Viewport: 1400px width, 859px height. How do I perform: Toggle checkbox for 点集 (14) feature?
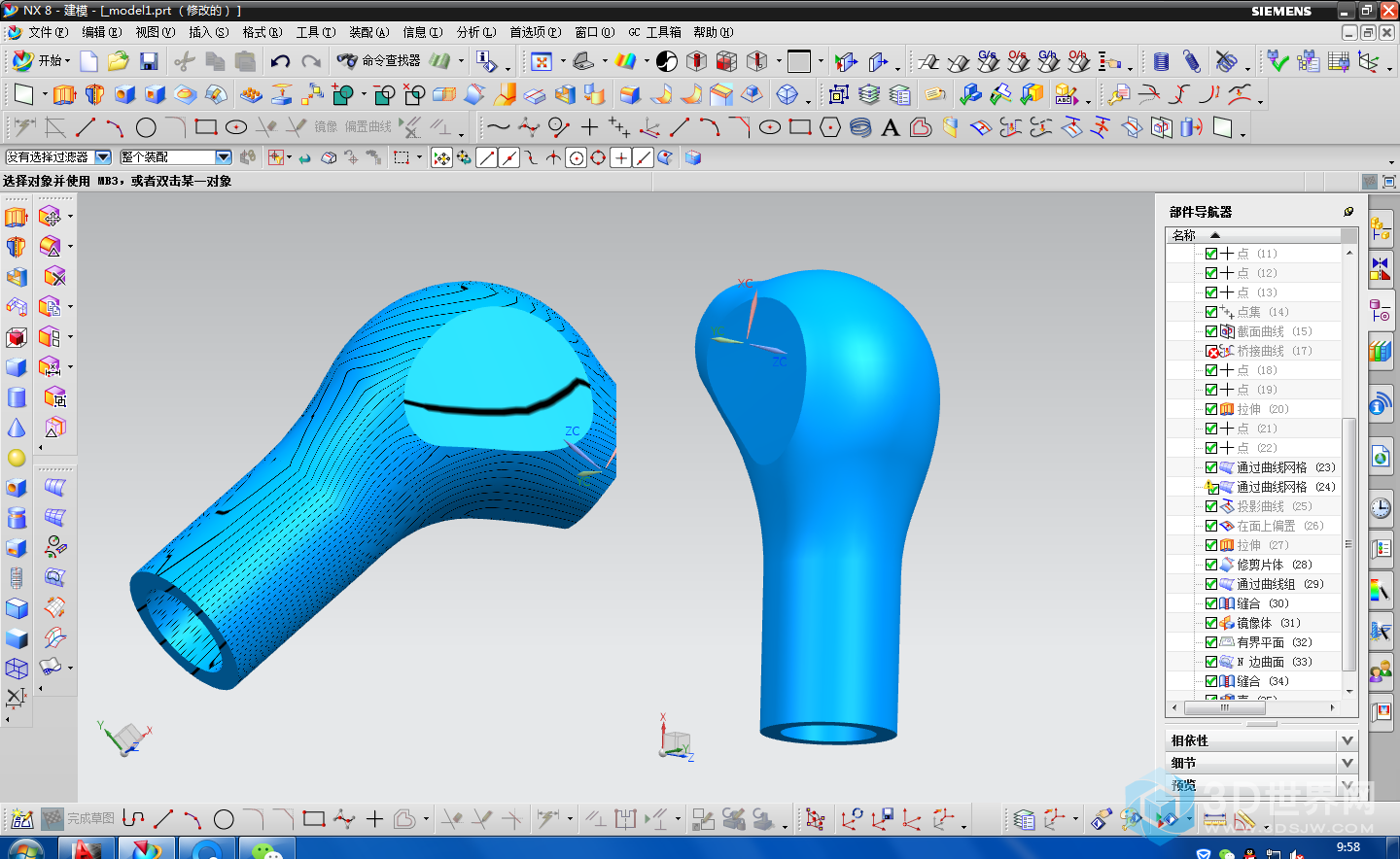click(1211, 312)
